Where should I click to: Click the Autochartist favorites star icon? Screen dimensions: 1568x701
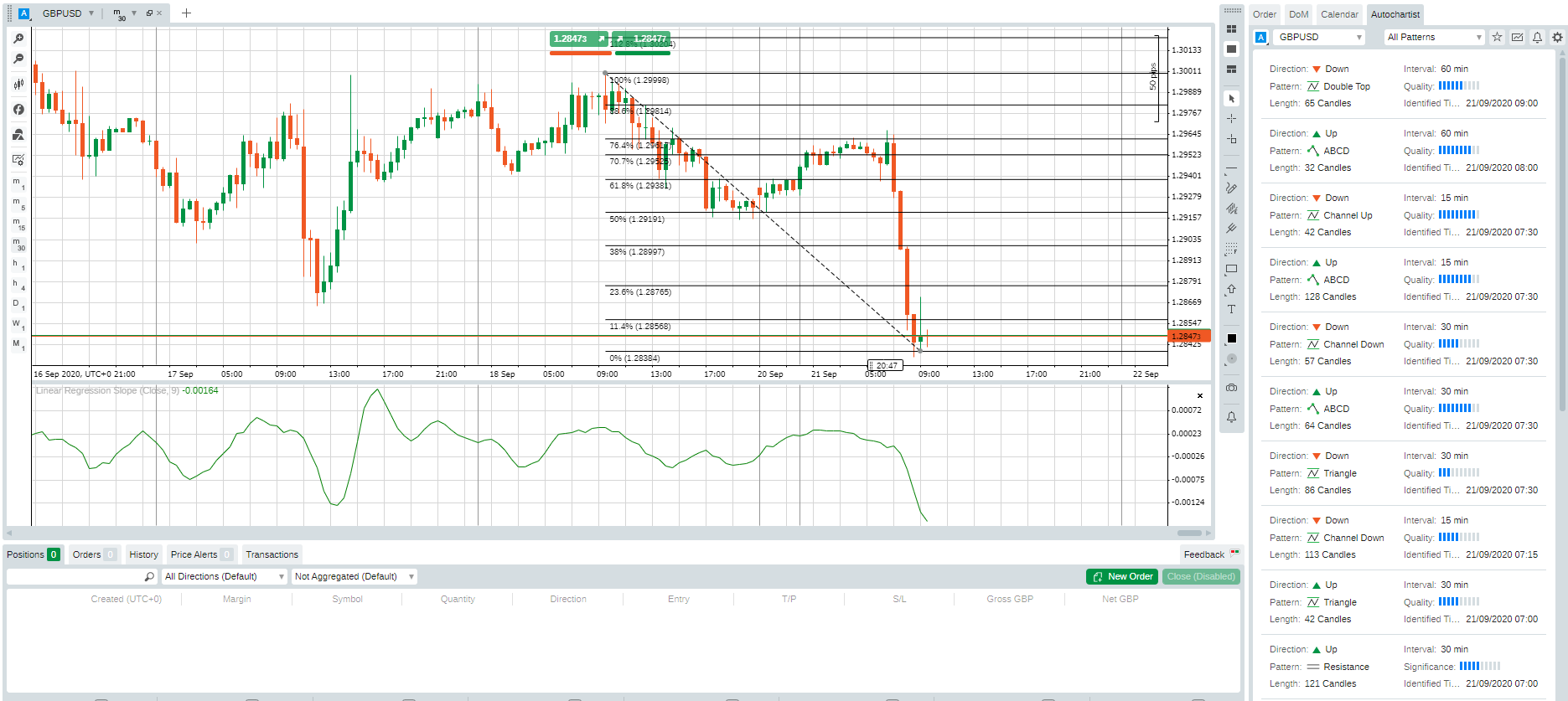tap(1497, 37)
